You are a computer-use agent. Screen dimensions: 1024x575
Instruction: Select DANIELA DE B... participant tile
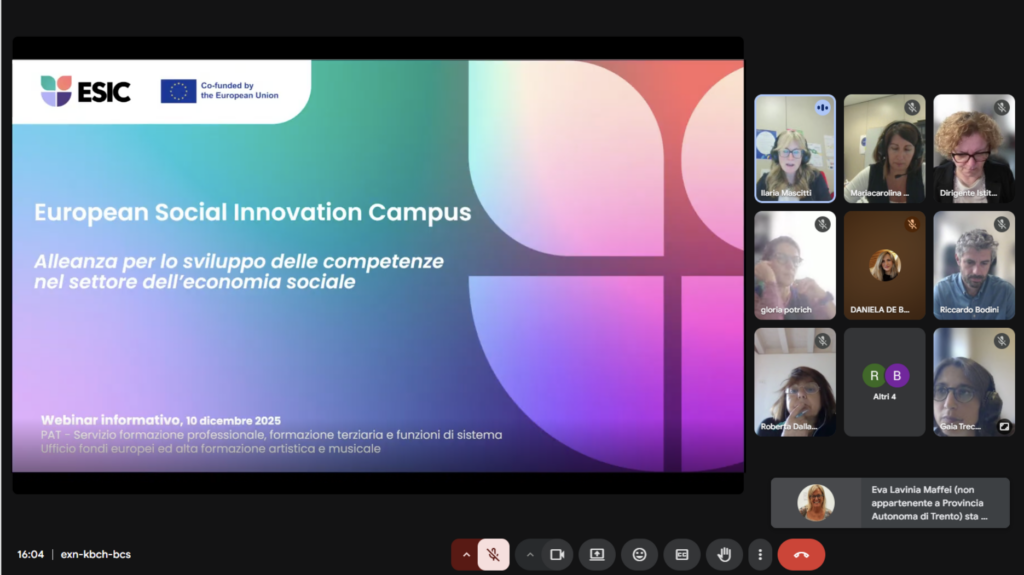point(884,265)
